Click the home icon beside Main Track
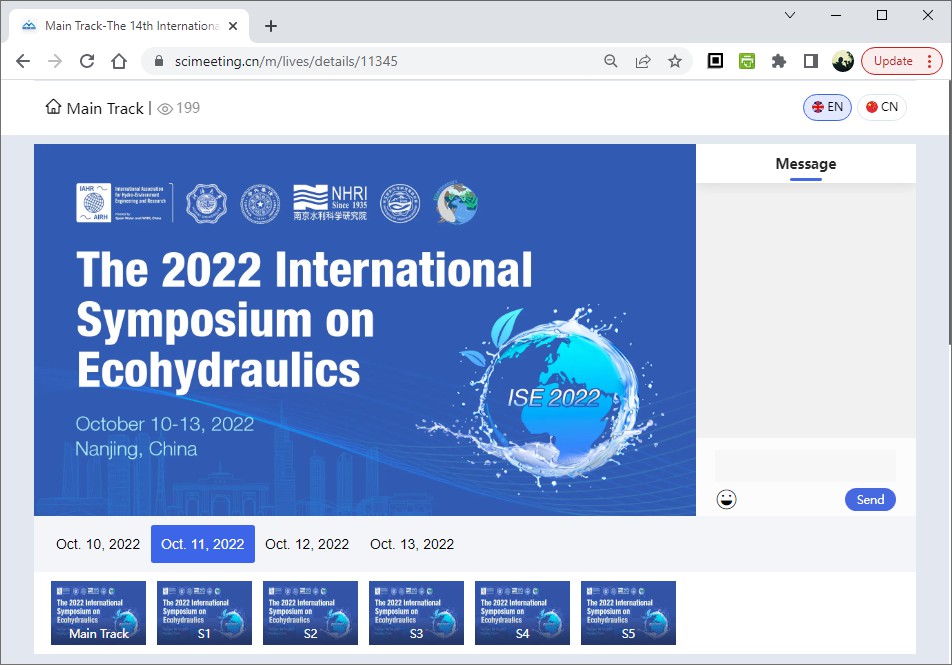Image resolution: width=952 pixels, height=665 pixels. coord(53,107)
